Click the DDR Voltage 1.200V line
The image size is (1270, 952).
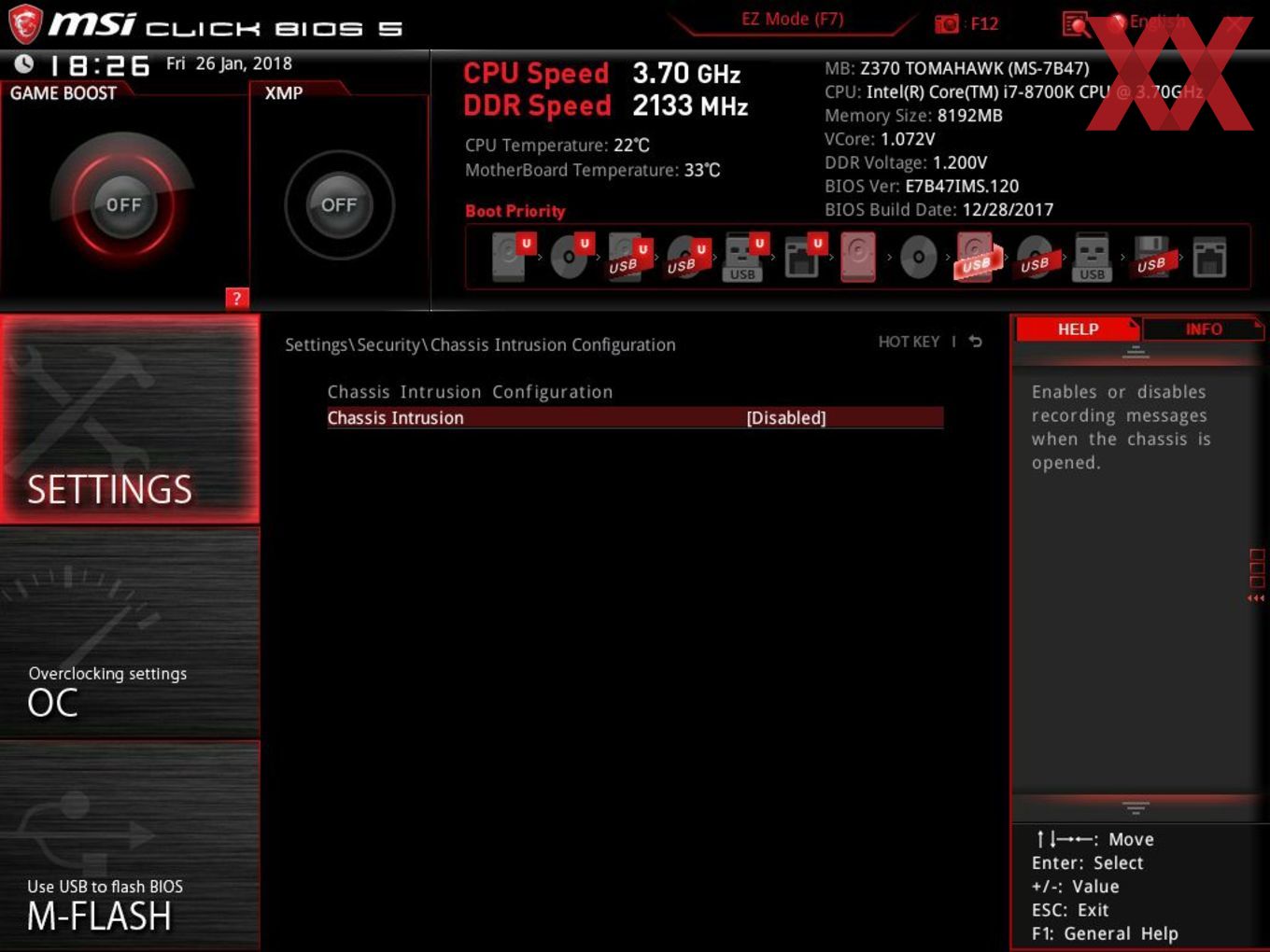click(906, 162)
